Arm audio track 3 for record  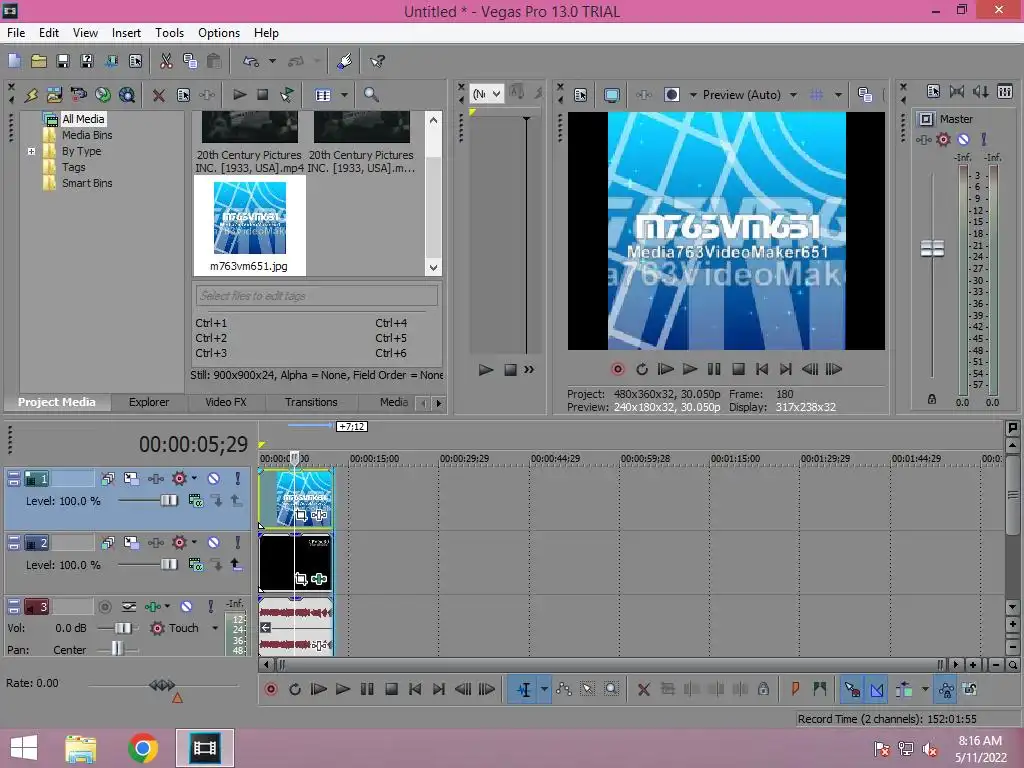[104, 607]
